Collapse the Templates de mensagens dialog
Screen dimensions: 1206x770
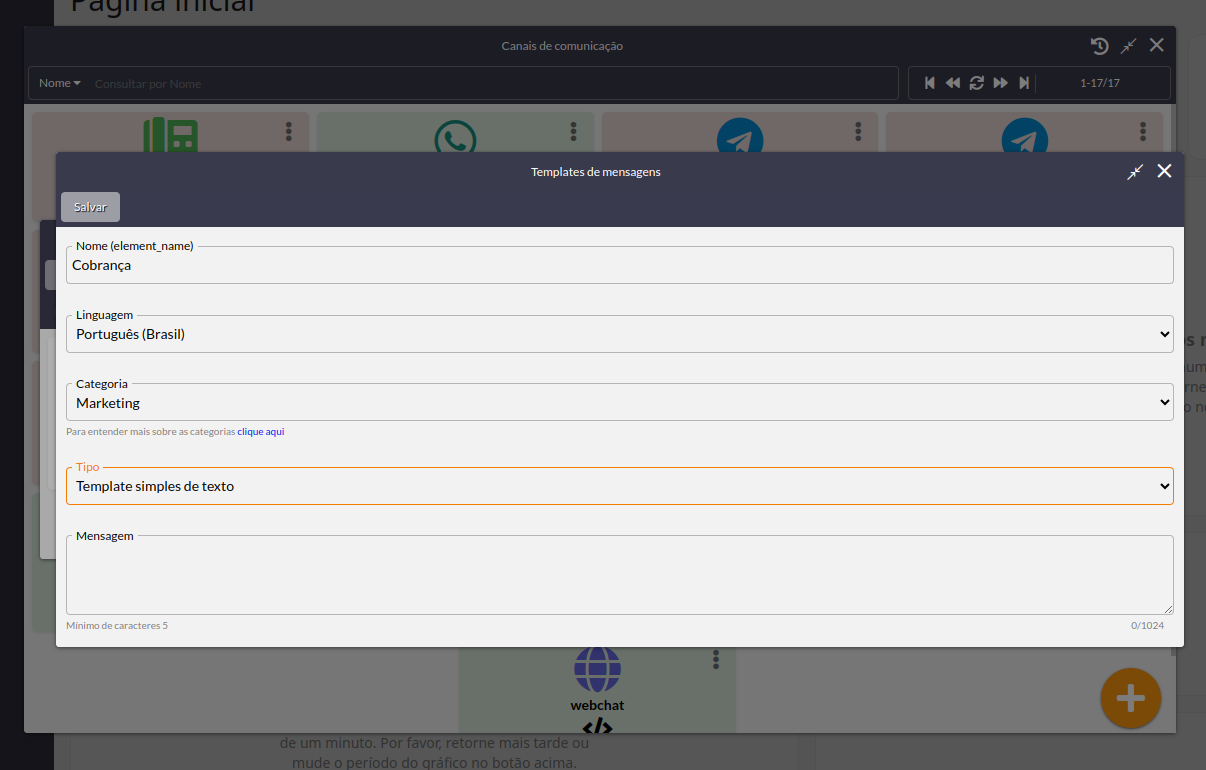[1134, 172]
